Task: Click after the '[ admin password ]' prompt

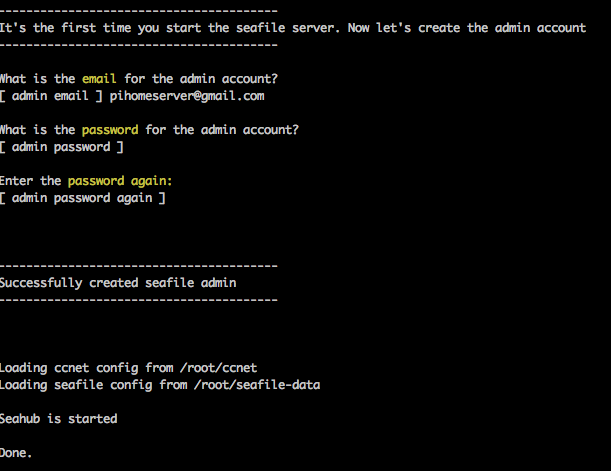Action: tap(131, 147)
